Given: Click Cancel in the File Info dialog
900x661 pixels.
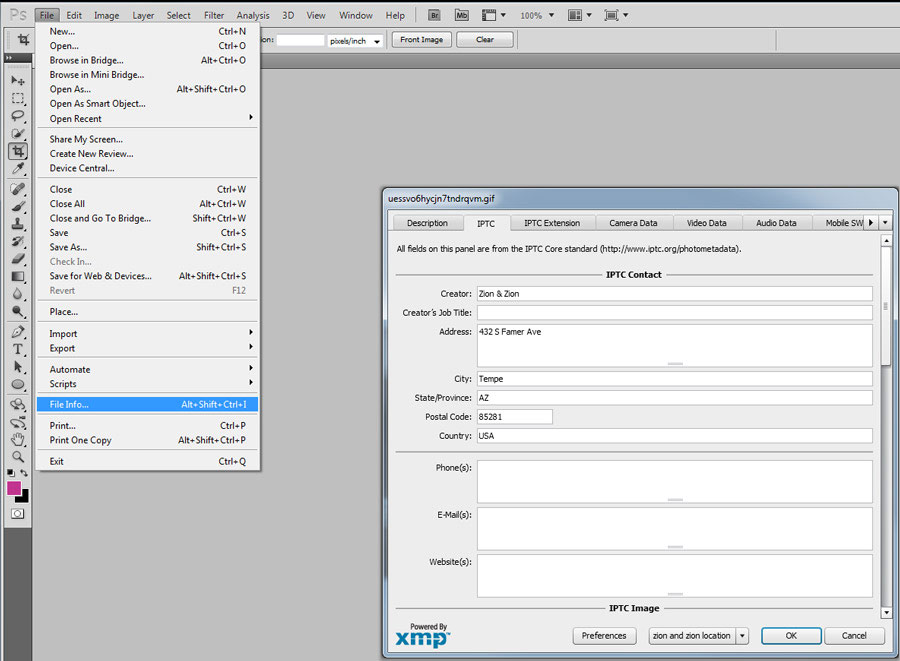Looking at the screenshot, I should tap(854, 636).
